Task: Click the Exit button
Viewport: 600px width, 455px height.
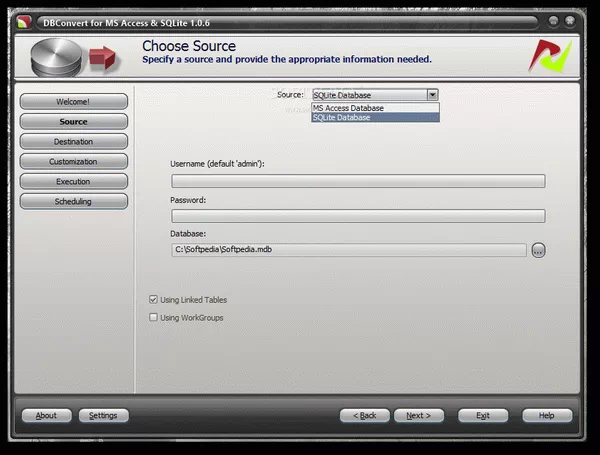Action: [x=483, y=415]
